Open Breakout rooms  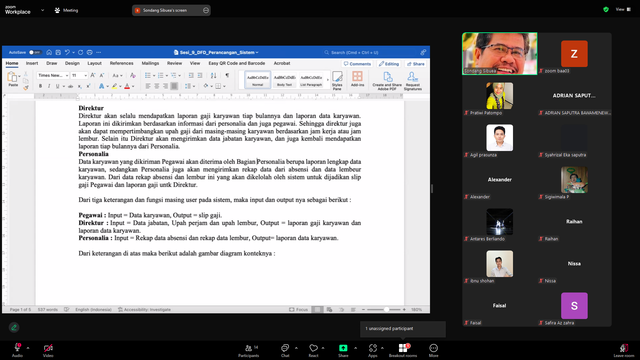pos(403,350)
